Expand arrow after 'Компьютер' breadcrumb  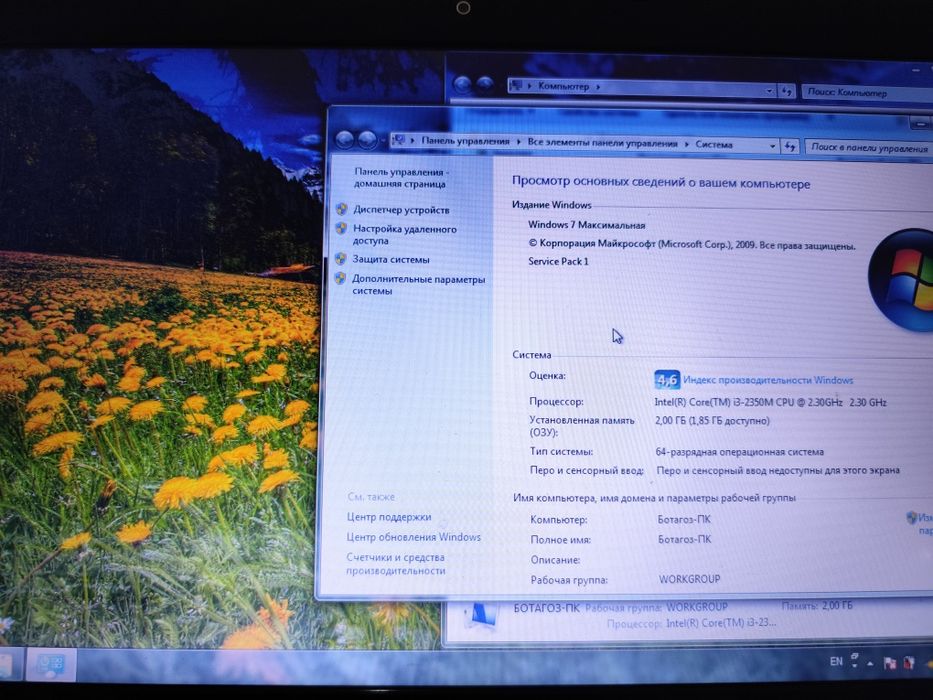pyautogui.click(x=598, y=87)
